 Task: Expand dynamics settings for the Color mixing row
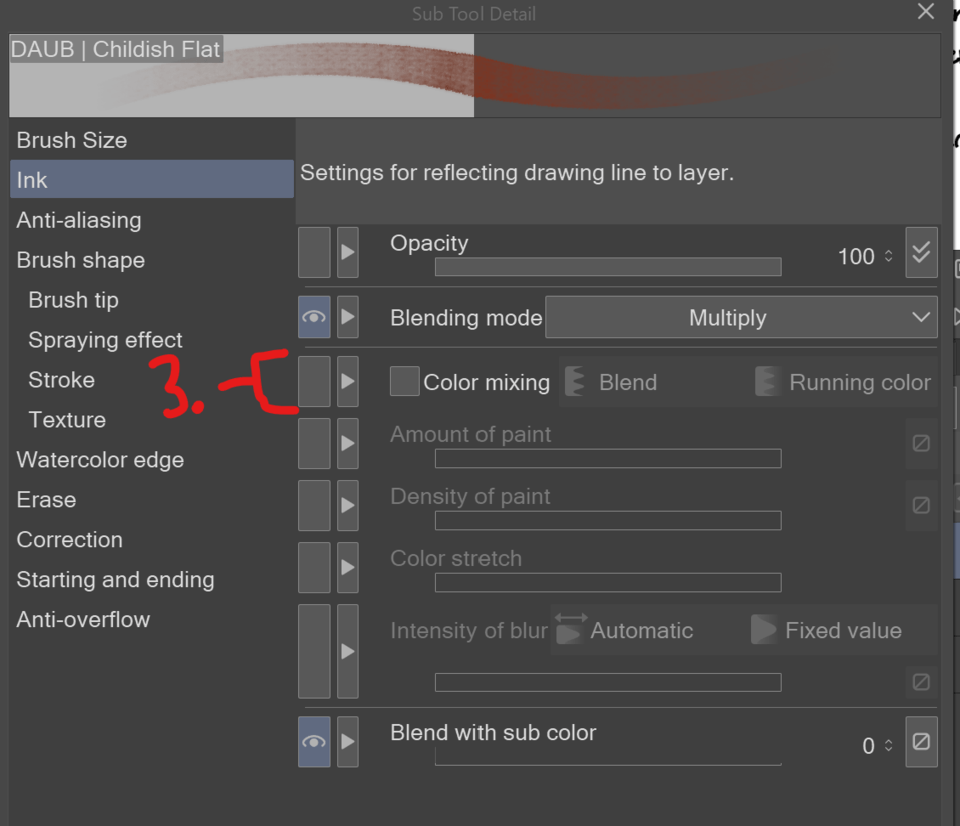click(347, 382)
